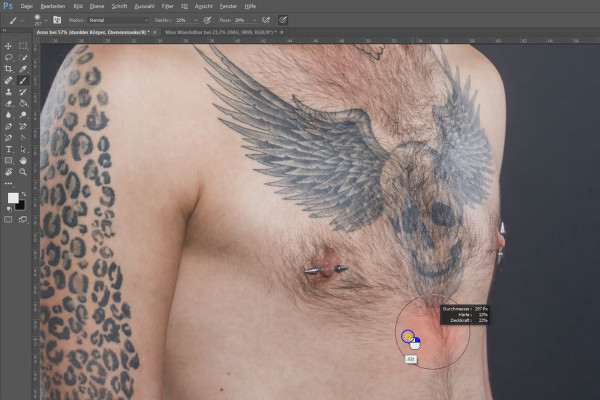This screenshot has height=400, width=600.
Task: Collapse the toolbox panel double-arrow
Action: click(5, 30)
